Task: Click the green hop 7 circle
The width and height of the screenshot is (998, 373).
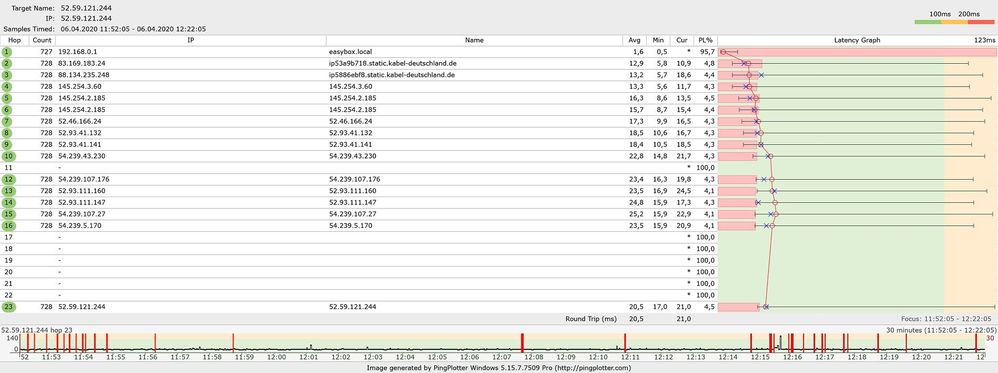Action: 7,121
